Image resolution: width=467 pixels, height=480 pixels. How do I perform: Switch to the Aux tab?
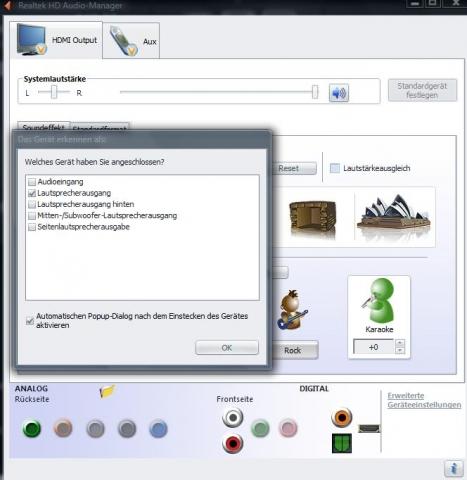pyautogui.click(x=131, y=41)
